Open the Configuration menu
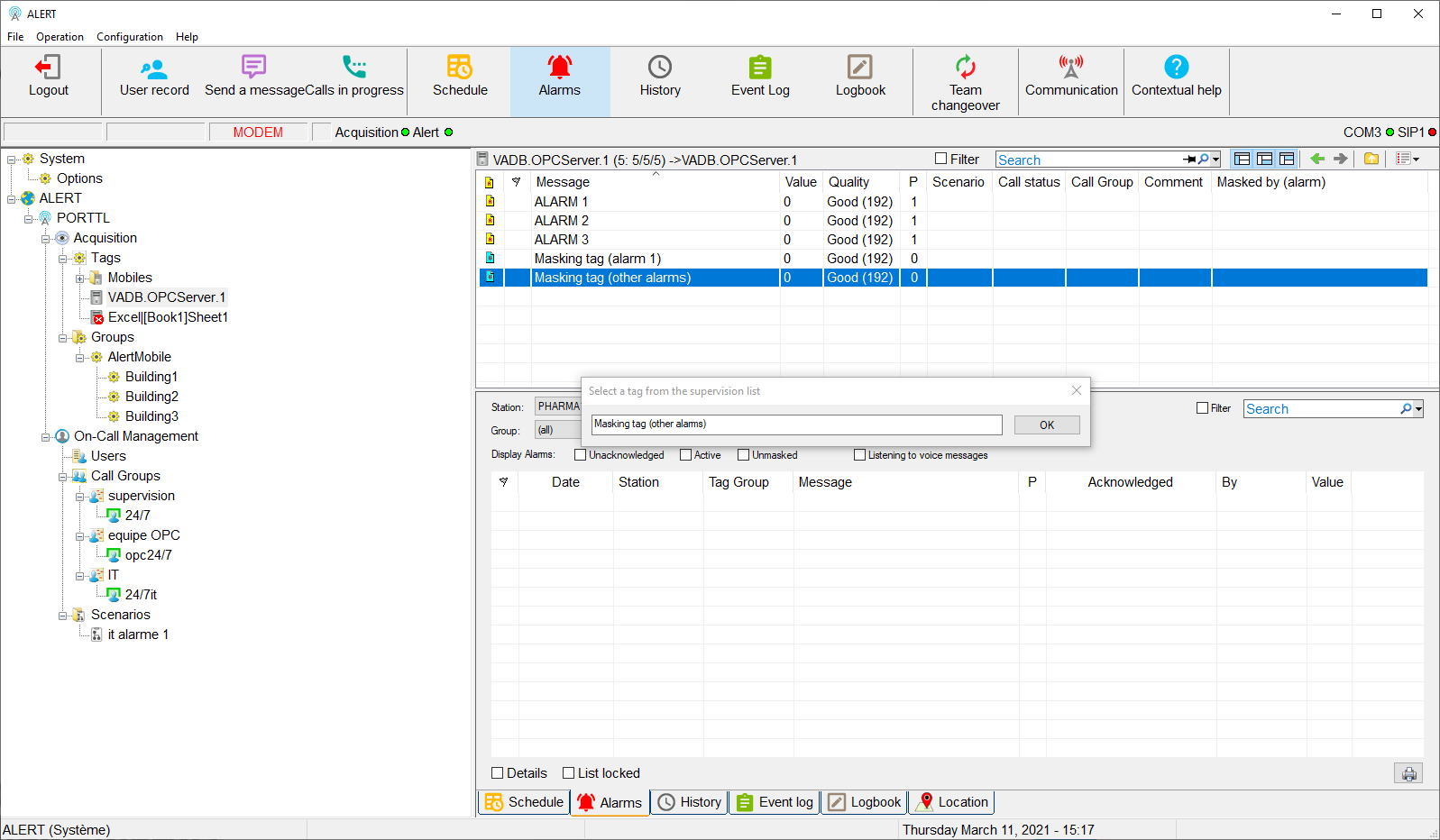 click(x=130, y=37)
